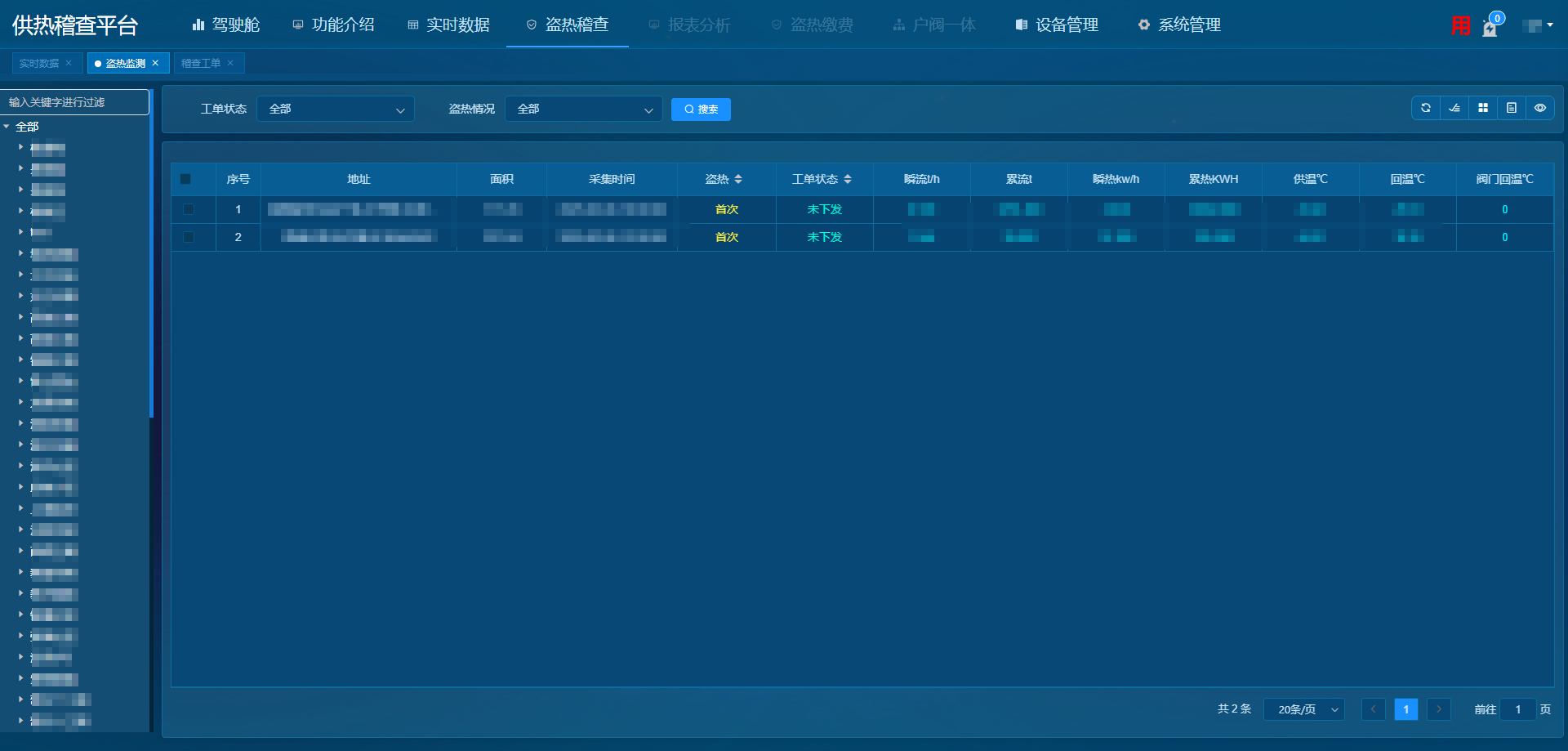Switch to the 稽查工单 tab

tap(203, 63)
